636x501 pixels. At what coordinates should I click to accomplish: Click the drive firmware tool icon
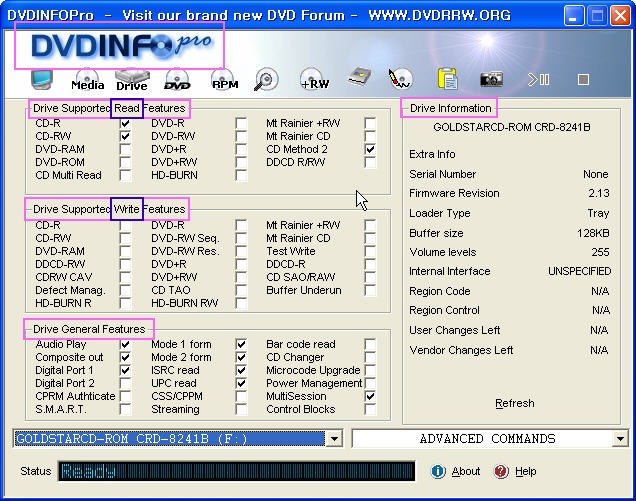359,77
